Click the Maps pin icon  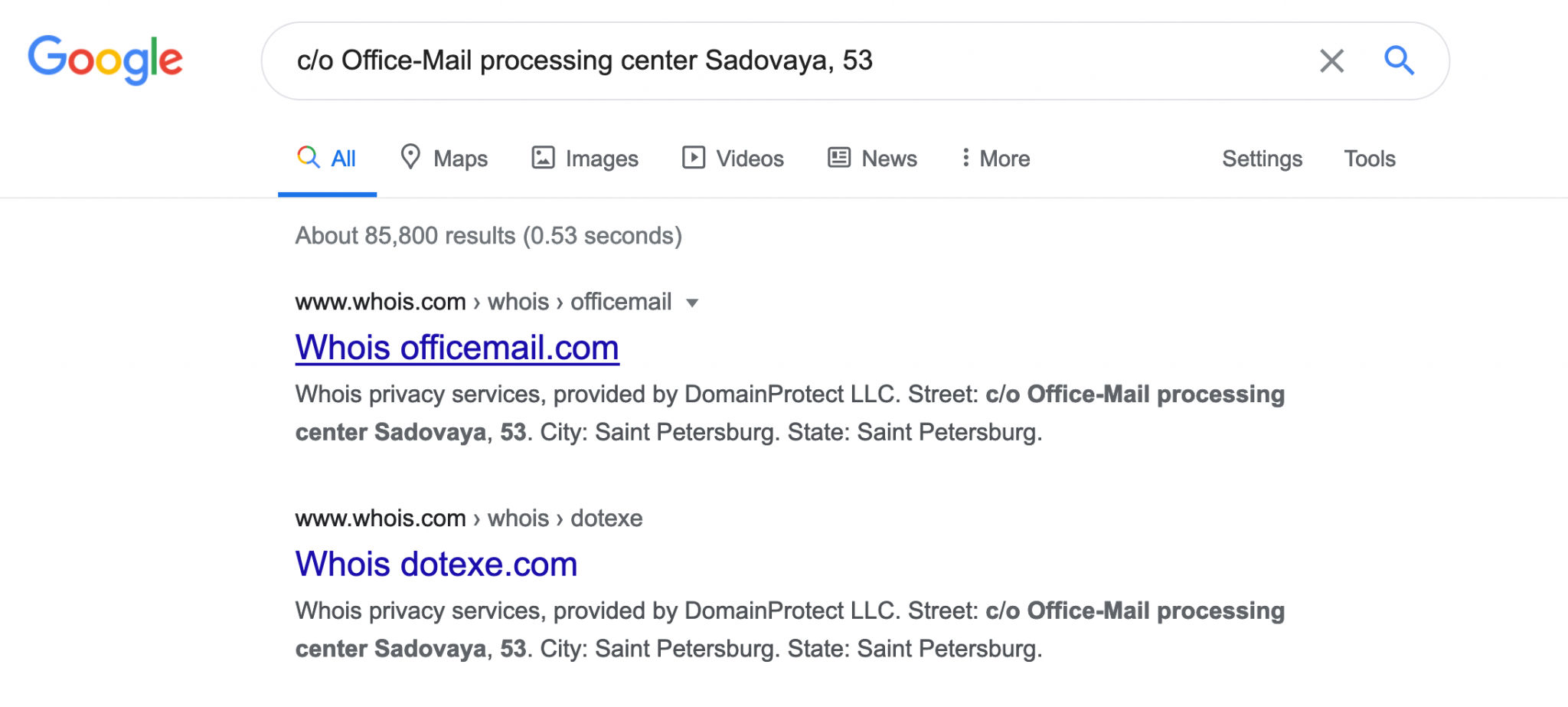pyautogui.click(x=410, y=157)
